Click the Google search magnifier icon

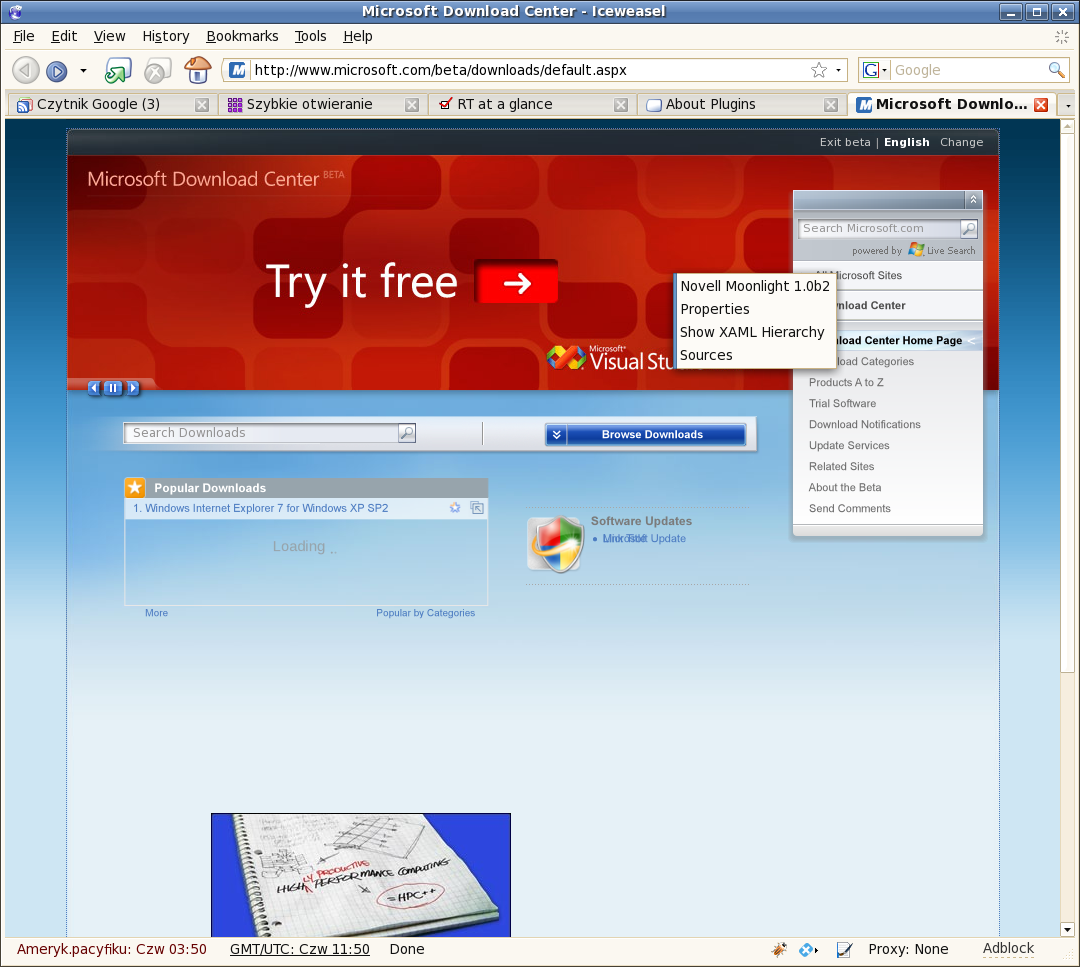click(x=1056, y=70)
